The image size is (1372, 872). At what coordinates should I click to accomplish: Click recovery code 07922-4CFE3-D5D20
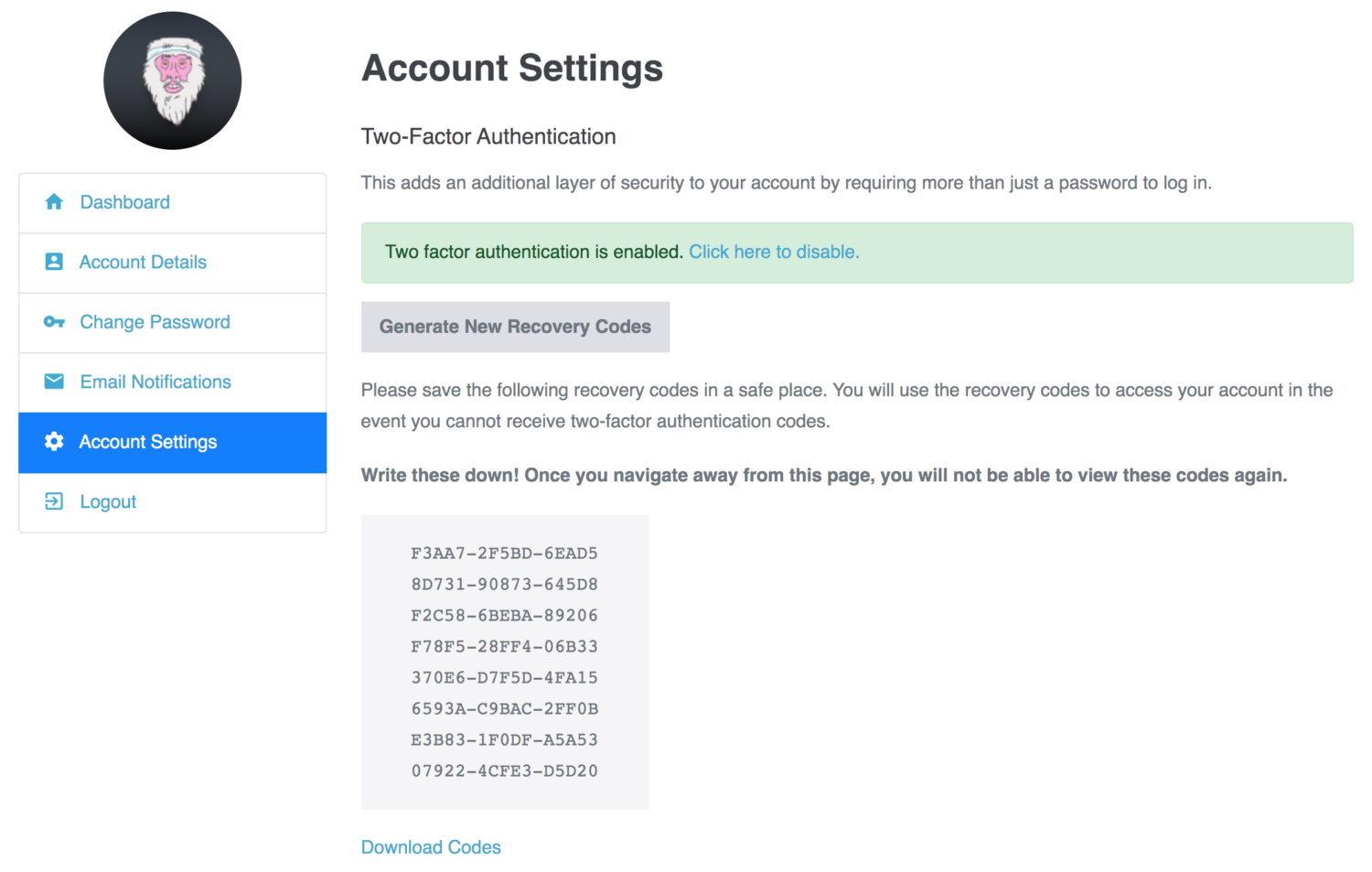click(x=504, y=771)
